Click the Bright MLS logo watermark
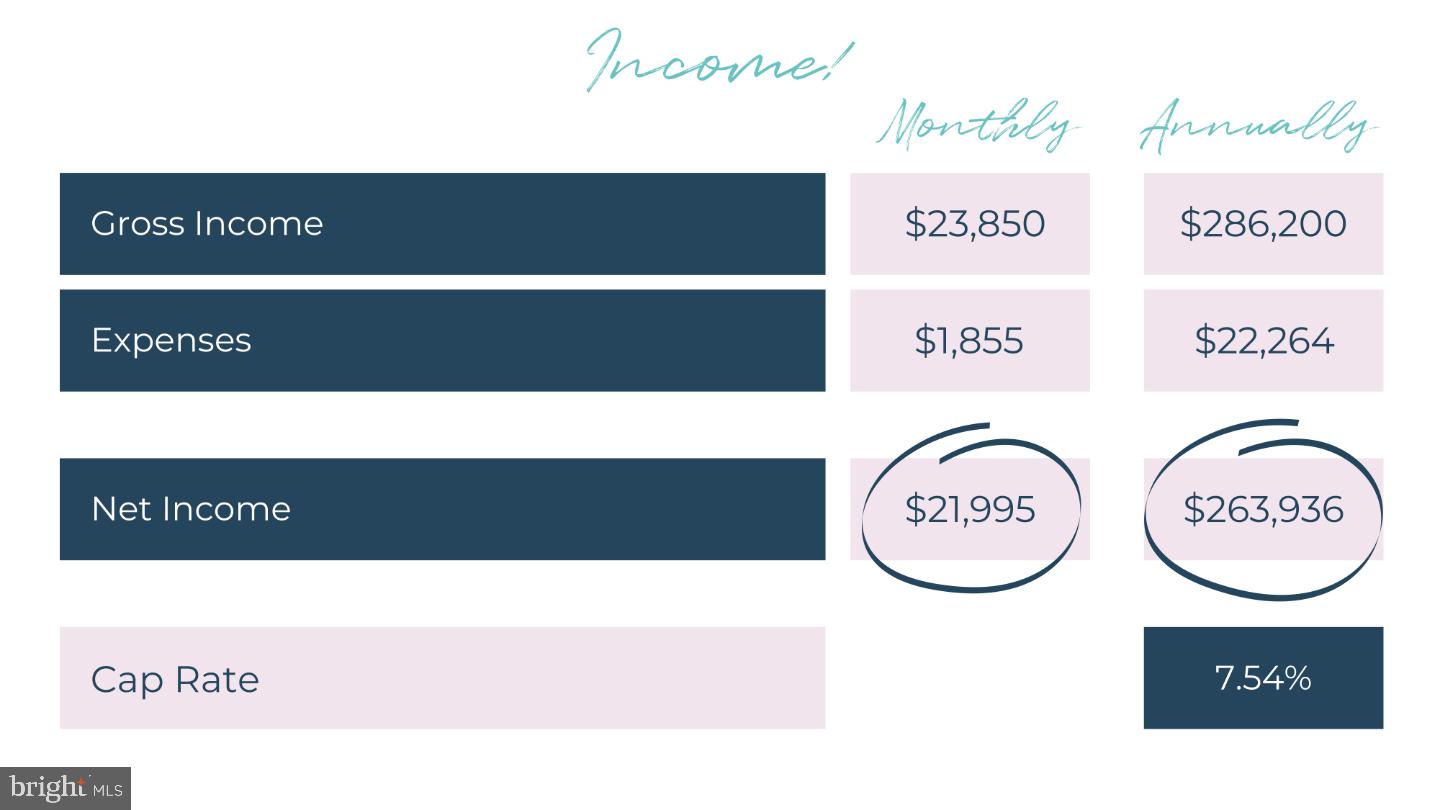 click(x=65, y=788)
